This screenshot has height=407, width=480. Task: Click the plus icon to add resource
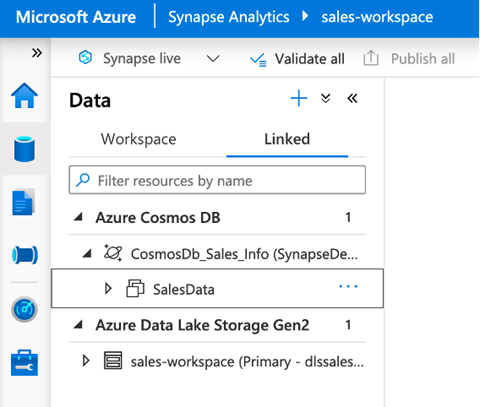tap(299, 98)
